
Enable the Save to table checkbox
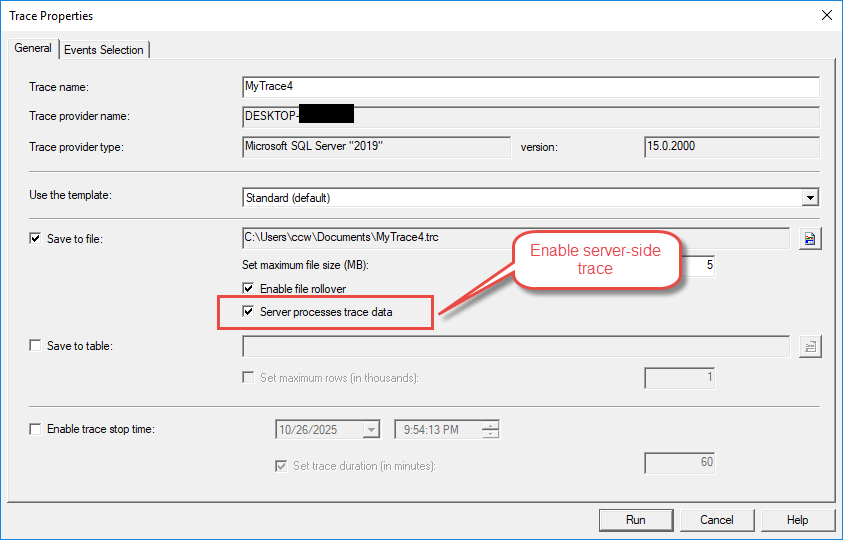click(35, 345)
